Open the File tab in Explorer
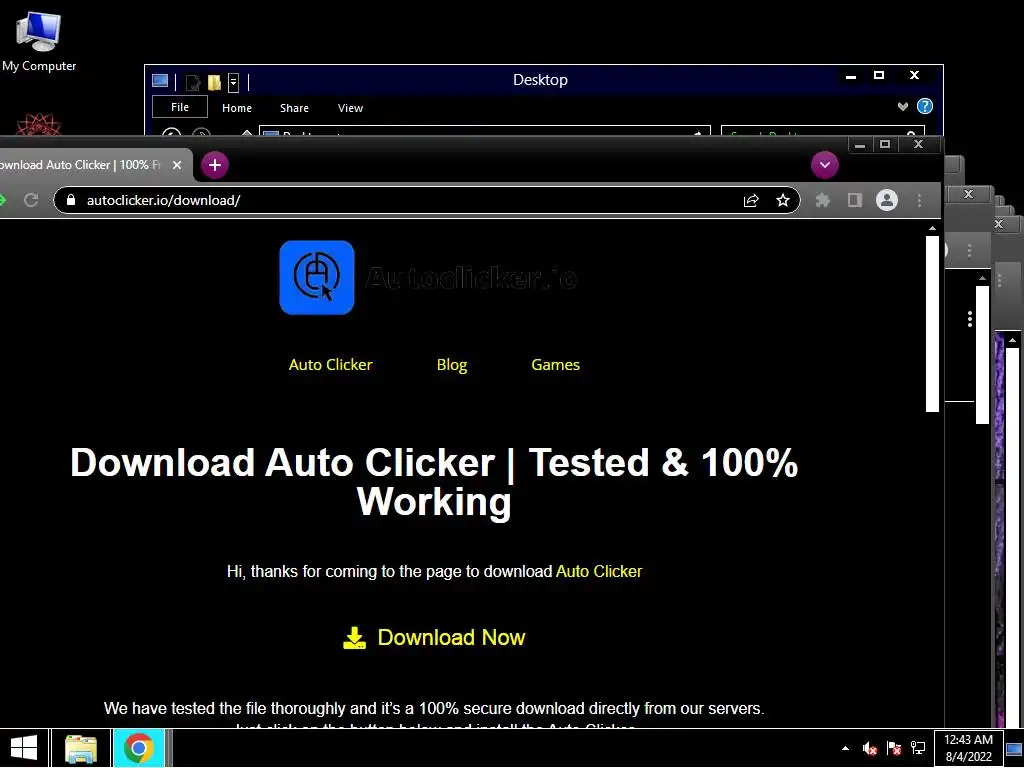This screenshot has width=1024, height=768. pos(180,107)
